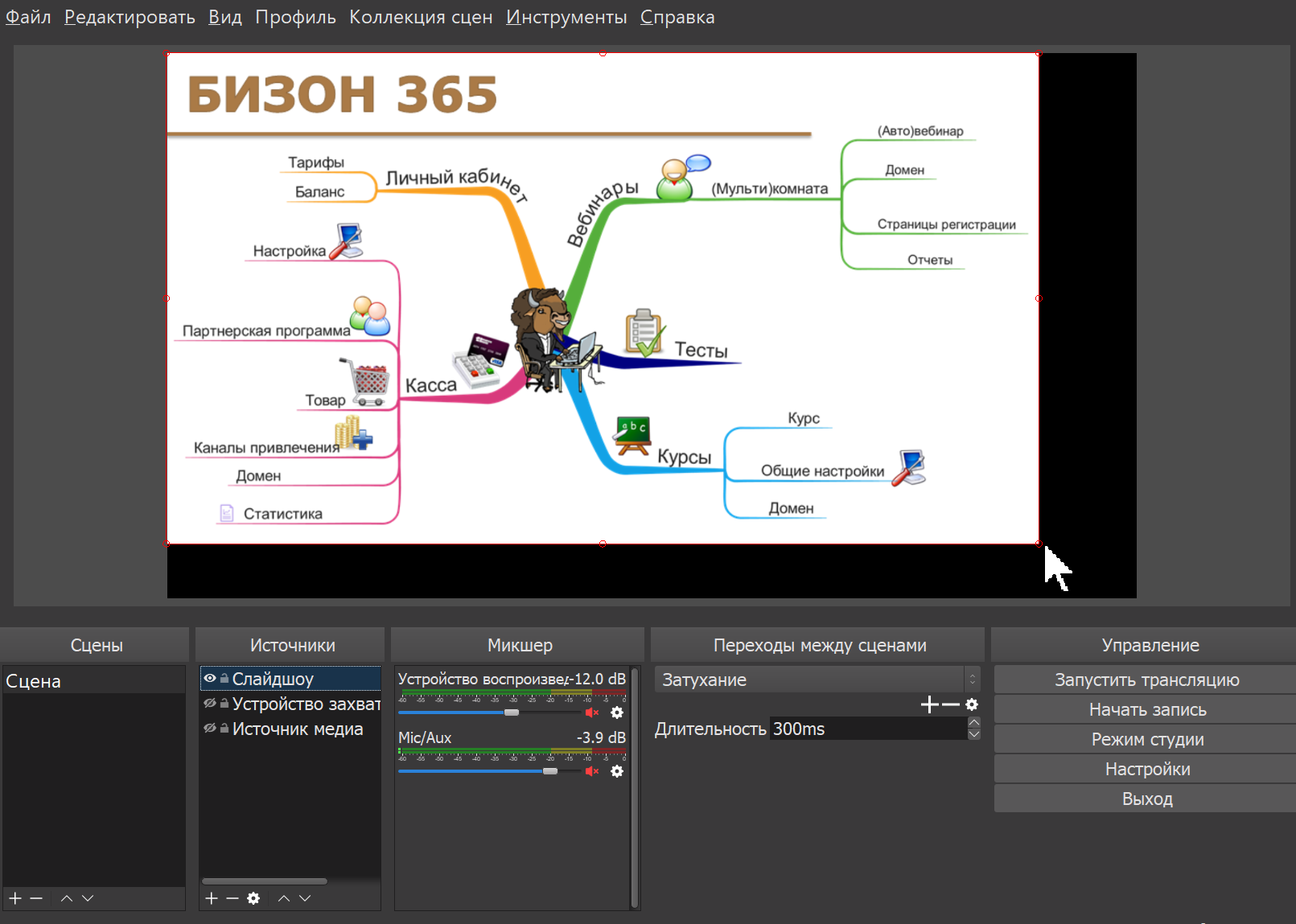Viewport: 1296px width, 924px height.
Task: Mute the Mic/Aux audio channel
Action: pos(592,771)
